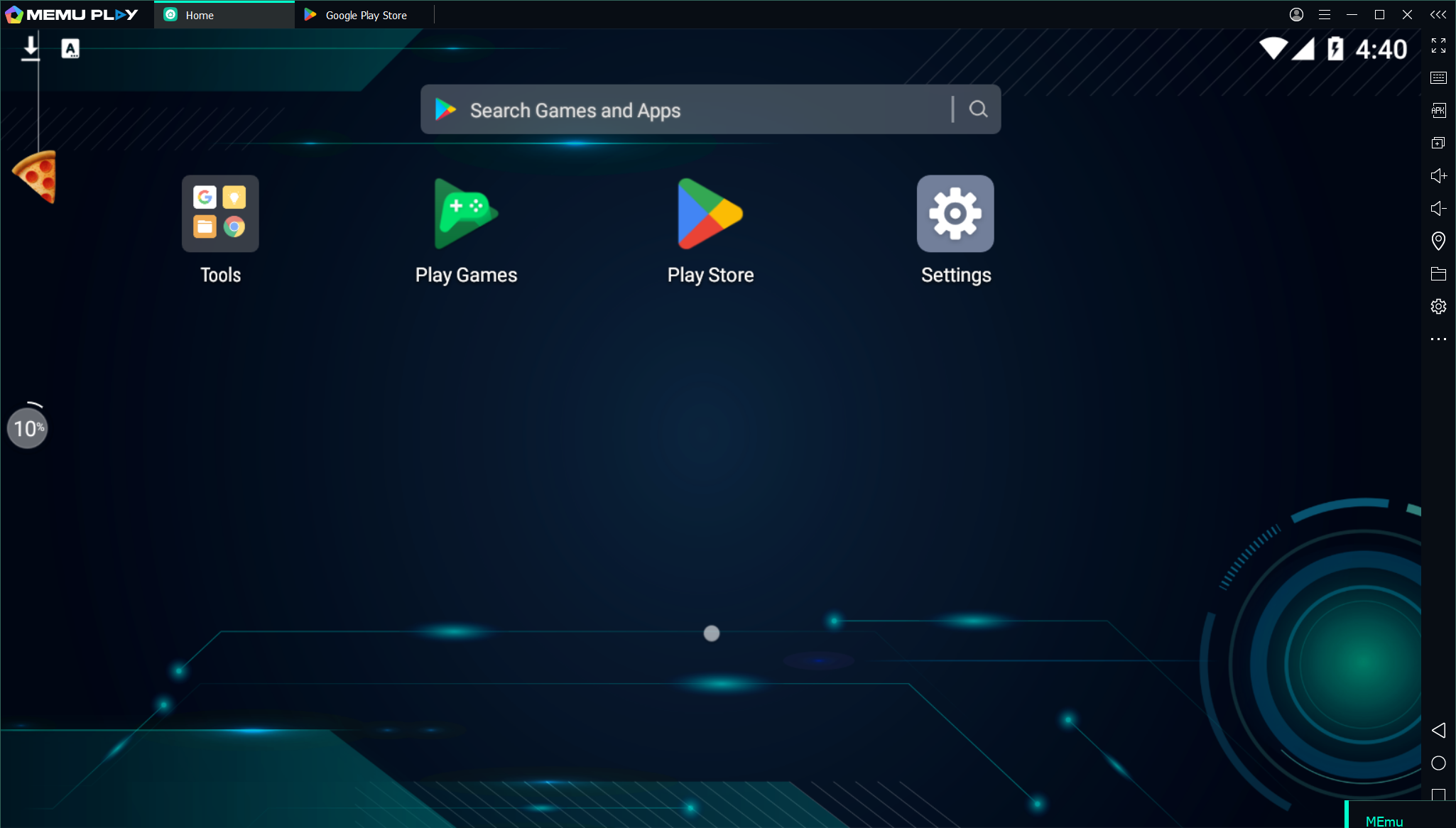Expand more sidebar tools ellipsis
Viewport: 1456px width, 828px height.
point(1438,339)
